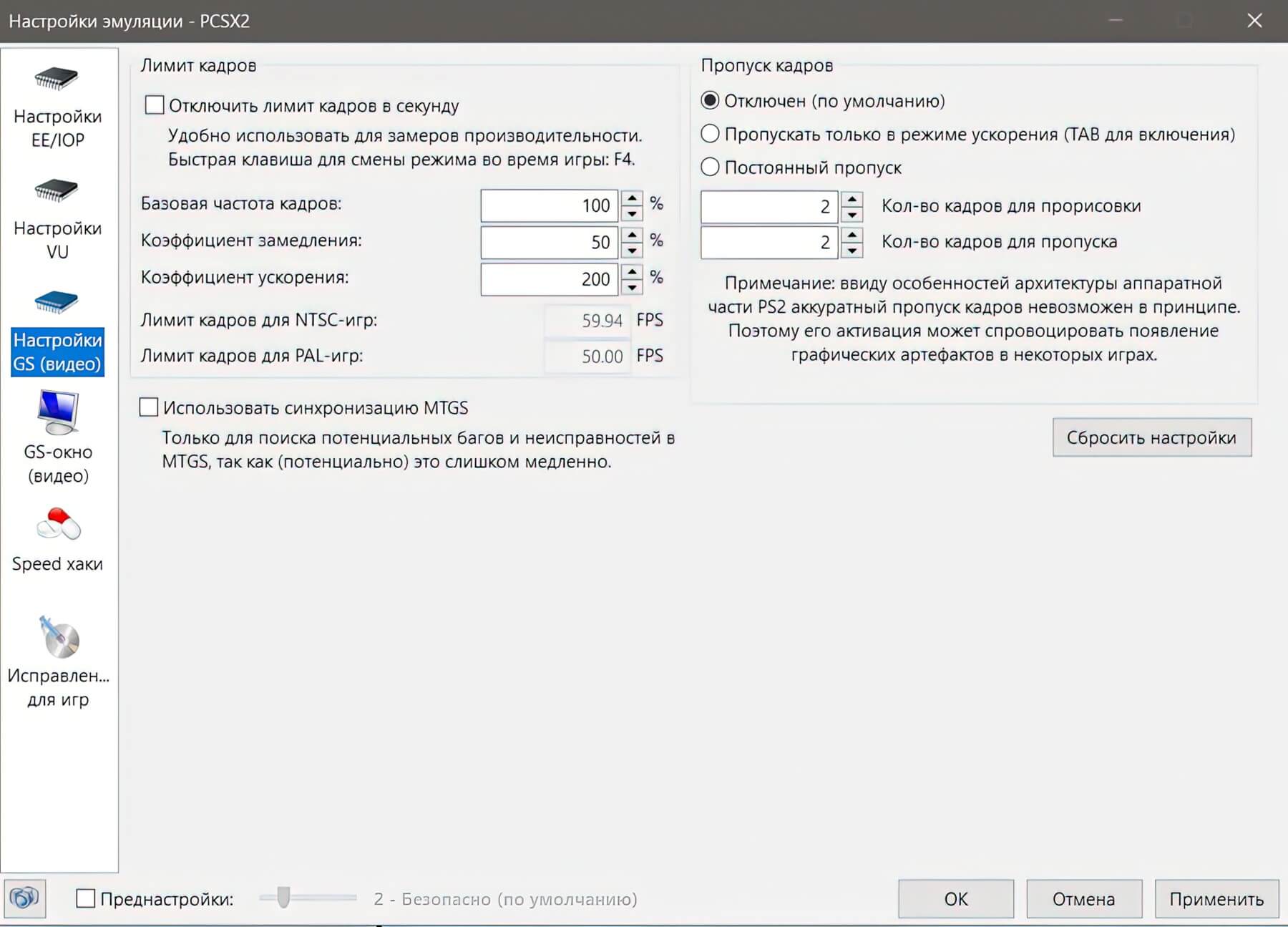Click the Преднастройки preset slider handle
This screenshot has height=927, width=1288.
pos(283,897)
